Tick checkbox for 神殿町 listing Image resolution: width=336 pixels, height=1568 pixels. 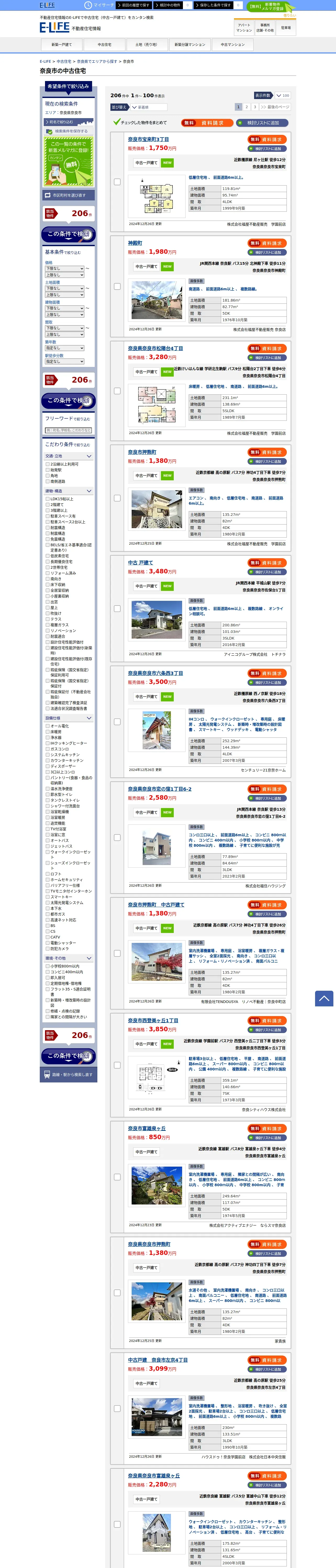point(117,286)
